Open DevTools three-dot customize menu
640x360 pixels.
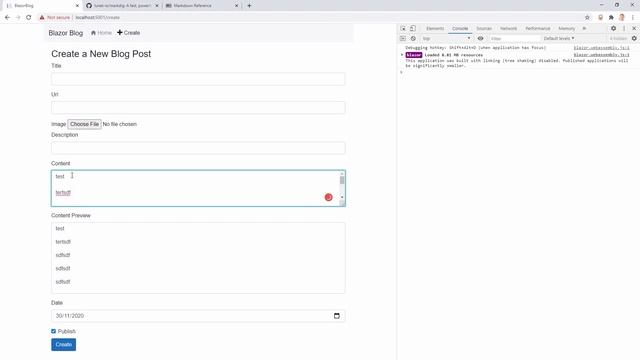point(624,29)
